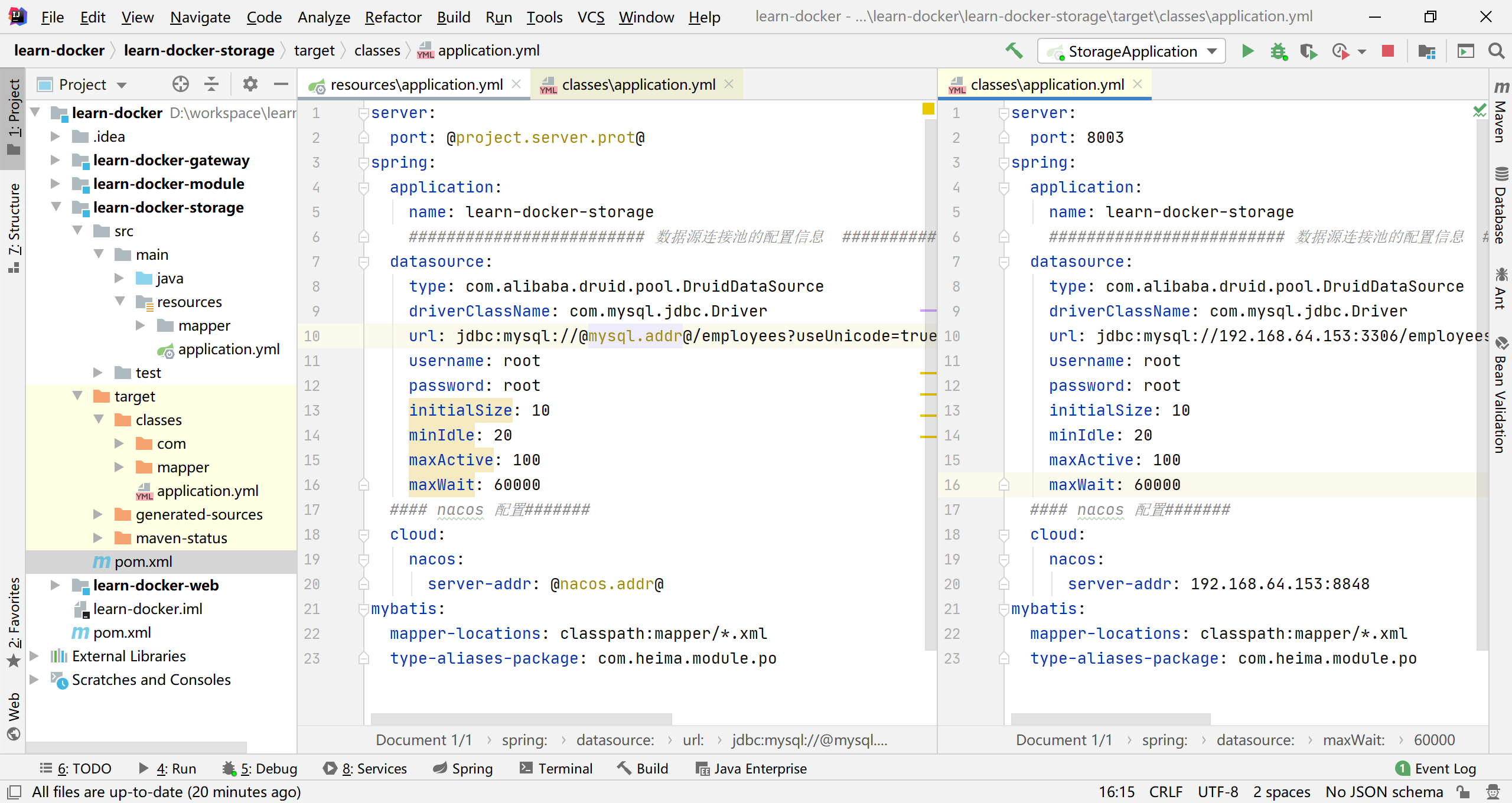Open Search Everywhere magnifier icon
Image resolution: width=1512 pixels, height=803 pixels.
pyautogui.click(x=1496, y=51)
